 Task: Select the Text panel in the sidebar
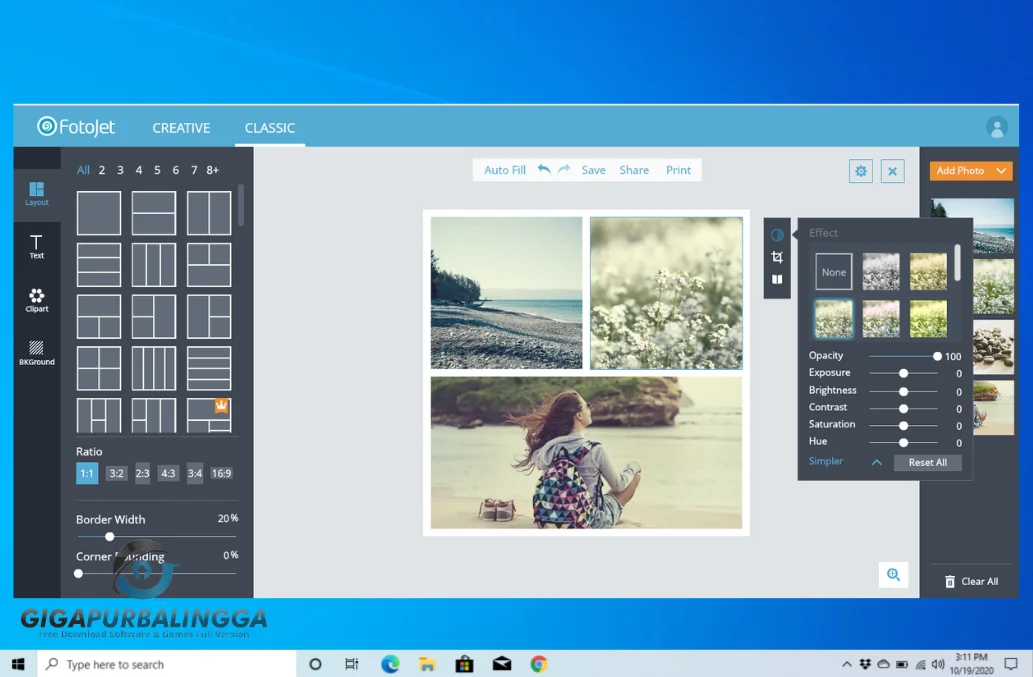pos(36,245)
